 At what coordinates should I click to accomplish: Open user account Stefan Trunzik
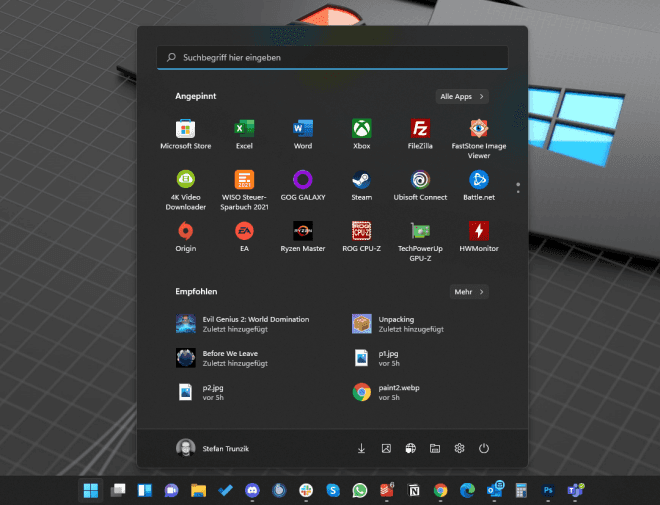213,448
